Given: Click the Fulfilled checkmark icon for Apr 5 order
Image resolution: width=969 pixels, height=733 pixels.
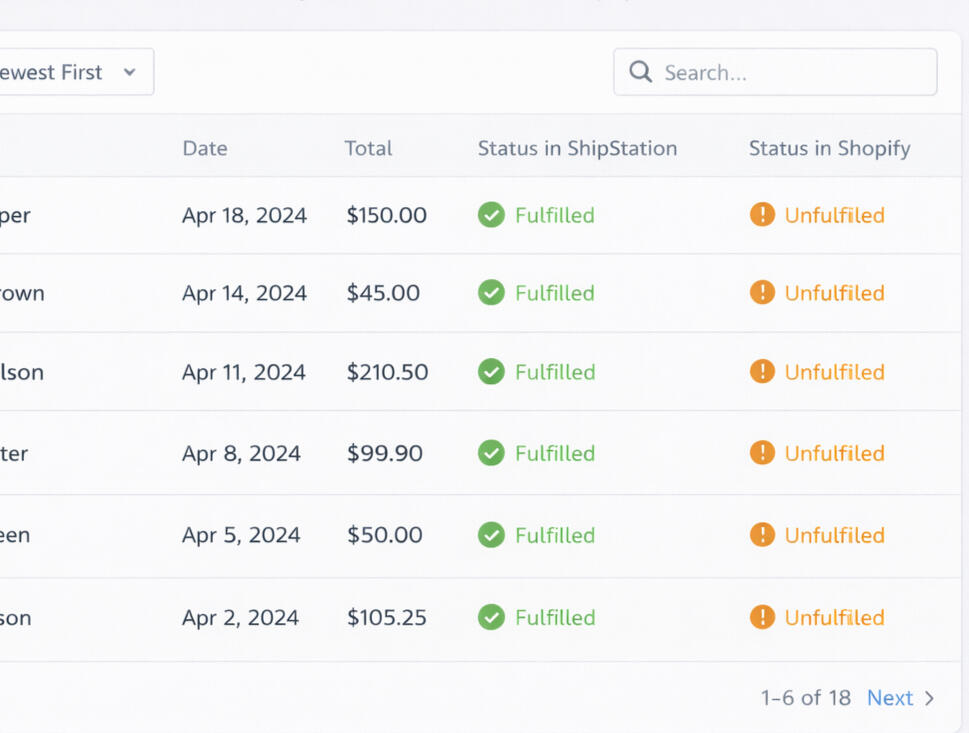Looking at the screenshot, I should [491, 535].
